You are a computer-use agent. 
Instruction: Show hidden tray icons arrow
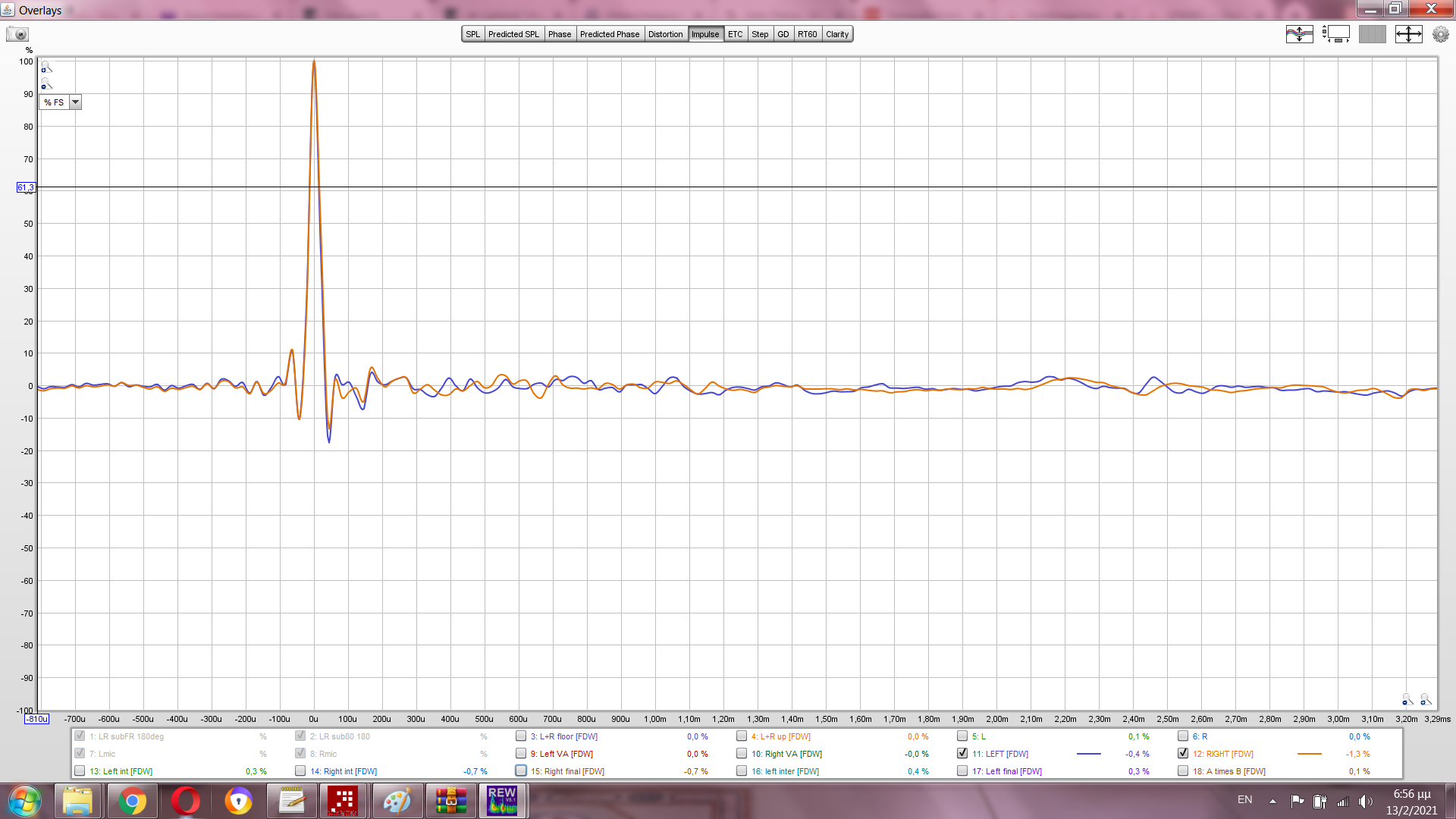[x=1272, y=801]
